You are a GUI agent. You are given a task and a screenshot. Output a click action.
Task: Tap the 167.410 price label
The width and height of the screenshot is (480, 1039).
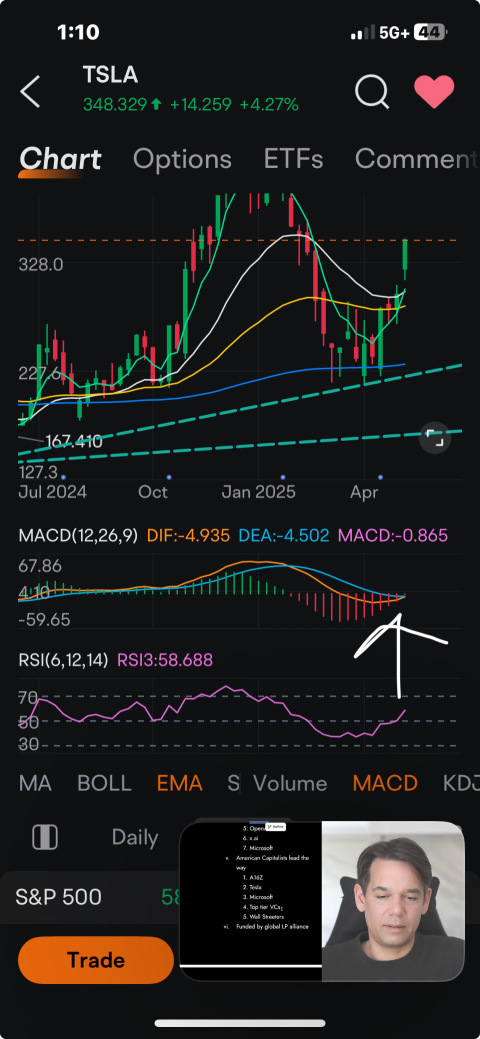point(73,441)
